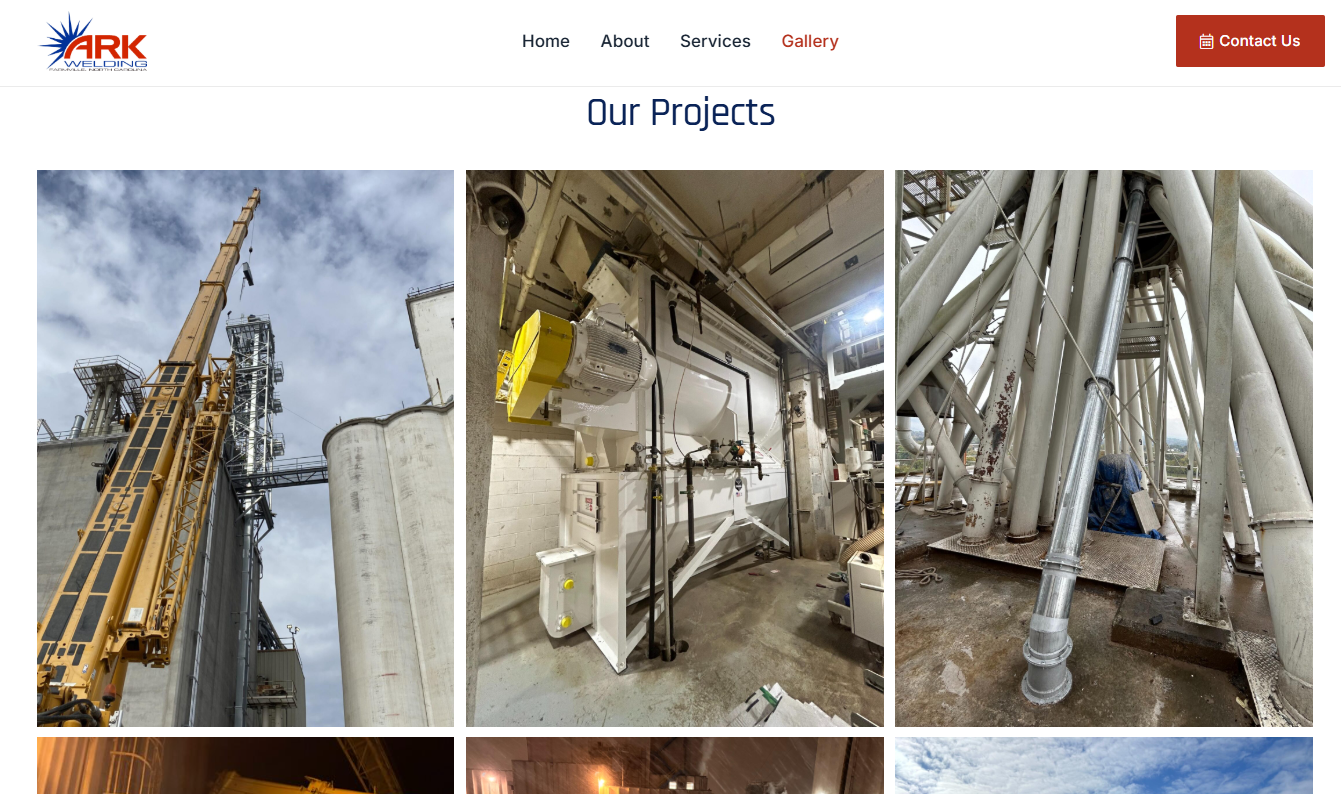Select the highlighted Gallery nav item
1341x794 pixels.
[x=810, y=41]
